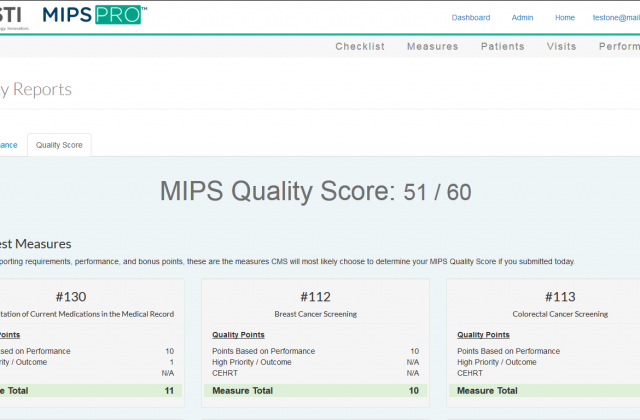Viewport: 640px width, 420px height.
Task: Click the MIPS Quality Score 51 / 60 heading
Action: point(315,192)
